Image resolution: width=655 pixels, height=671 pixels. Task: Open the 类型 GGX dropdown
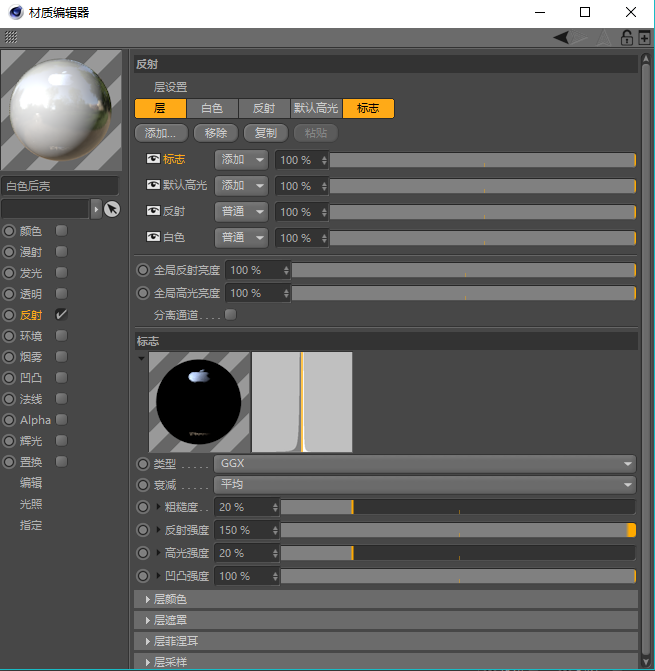[x=425, y=464]
